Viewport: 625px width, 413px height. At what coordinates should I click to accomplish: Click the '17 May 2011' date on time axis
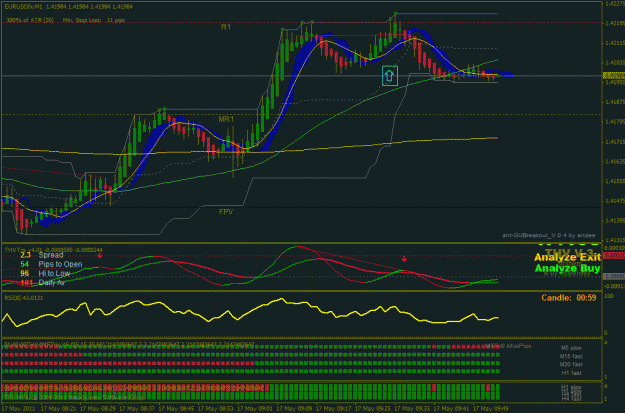point(19,409)
